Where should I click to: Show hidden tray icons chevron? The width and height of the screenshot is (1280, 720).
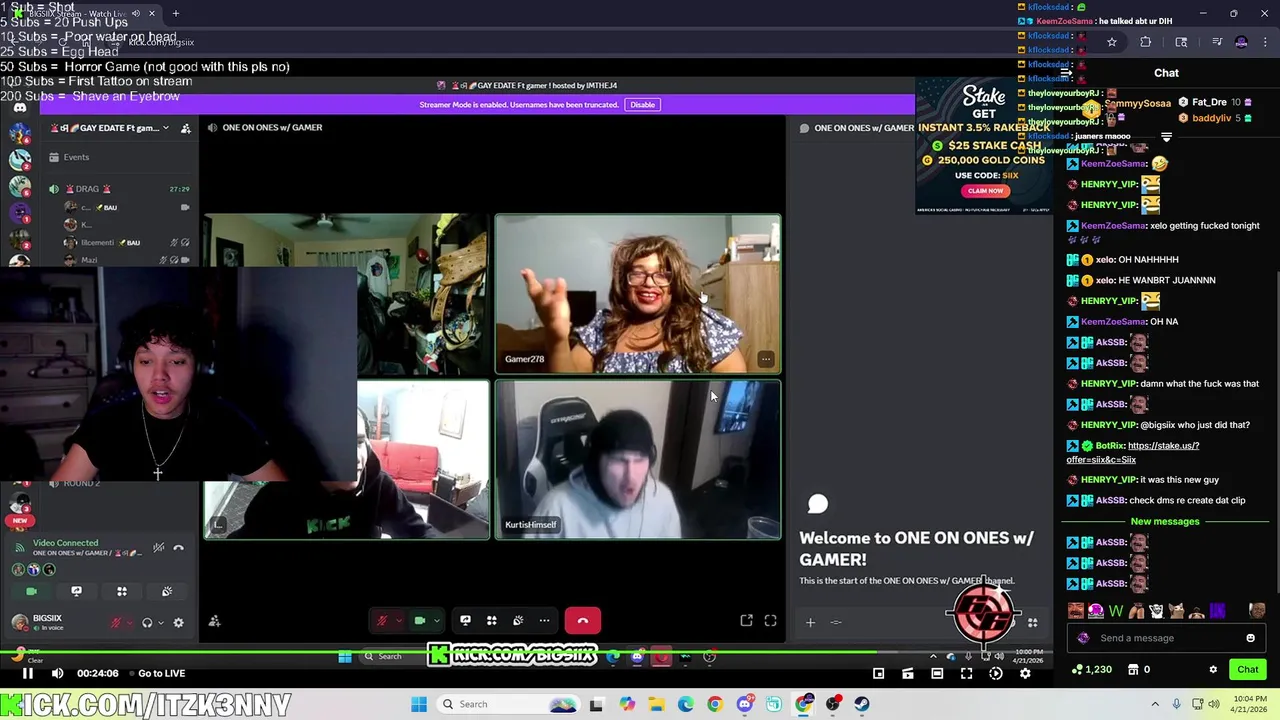[1155, 704]
